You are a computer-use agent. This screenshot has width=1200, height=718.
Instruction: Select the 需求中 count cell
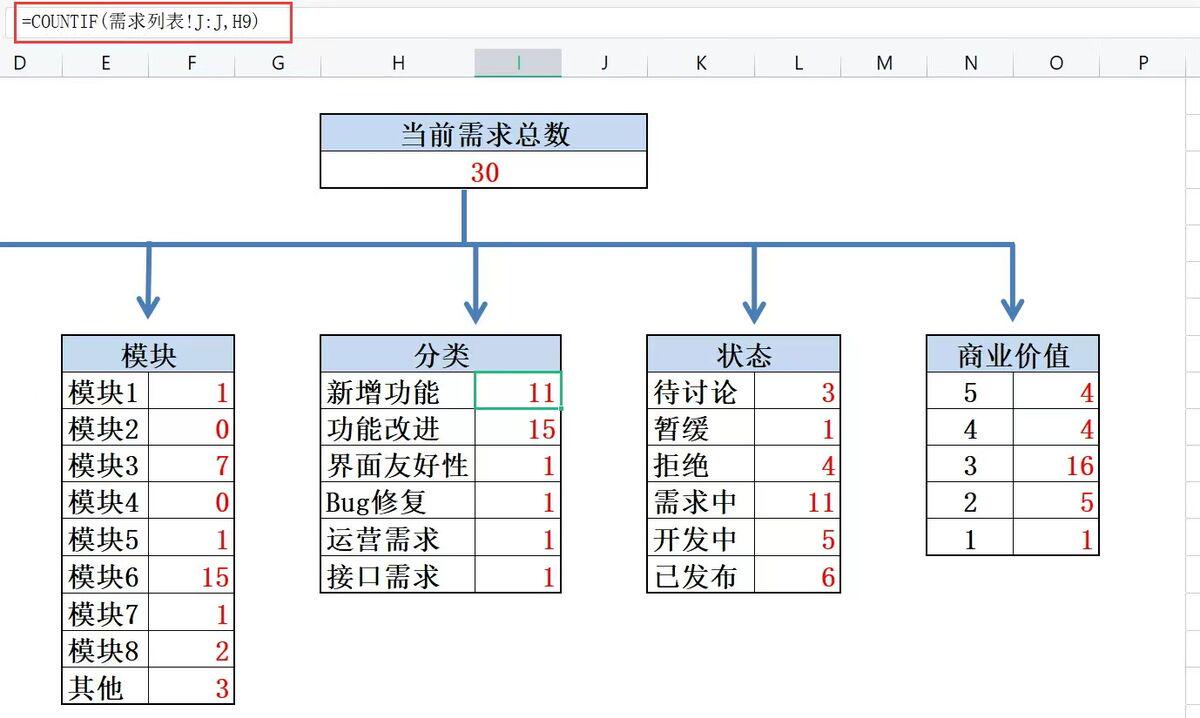tap(797, 503)
